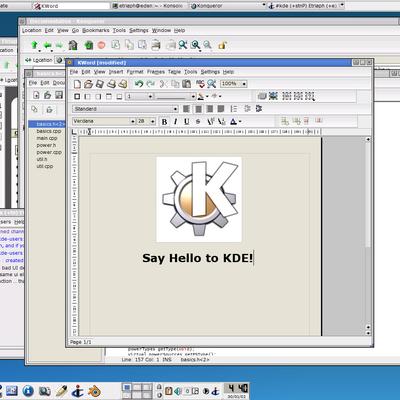Viewport: 400px width, 400px height.
Task: Open the Verdana font family dropdown
Action: click(104, 121)
